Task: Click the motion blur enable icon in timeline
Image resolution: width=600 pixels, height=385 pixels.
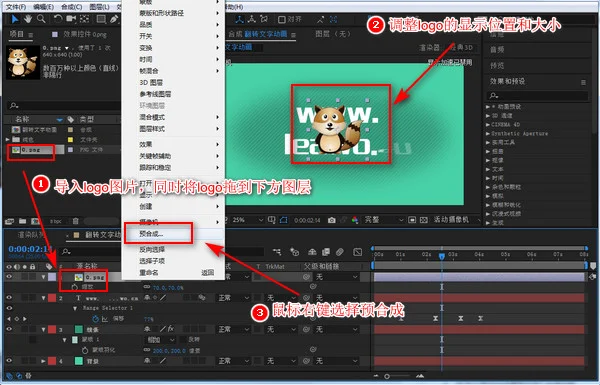Action: pos(340,252)
